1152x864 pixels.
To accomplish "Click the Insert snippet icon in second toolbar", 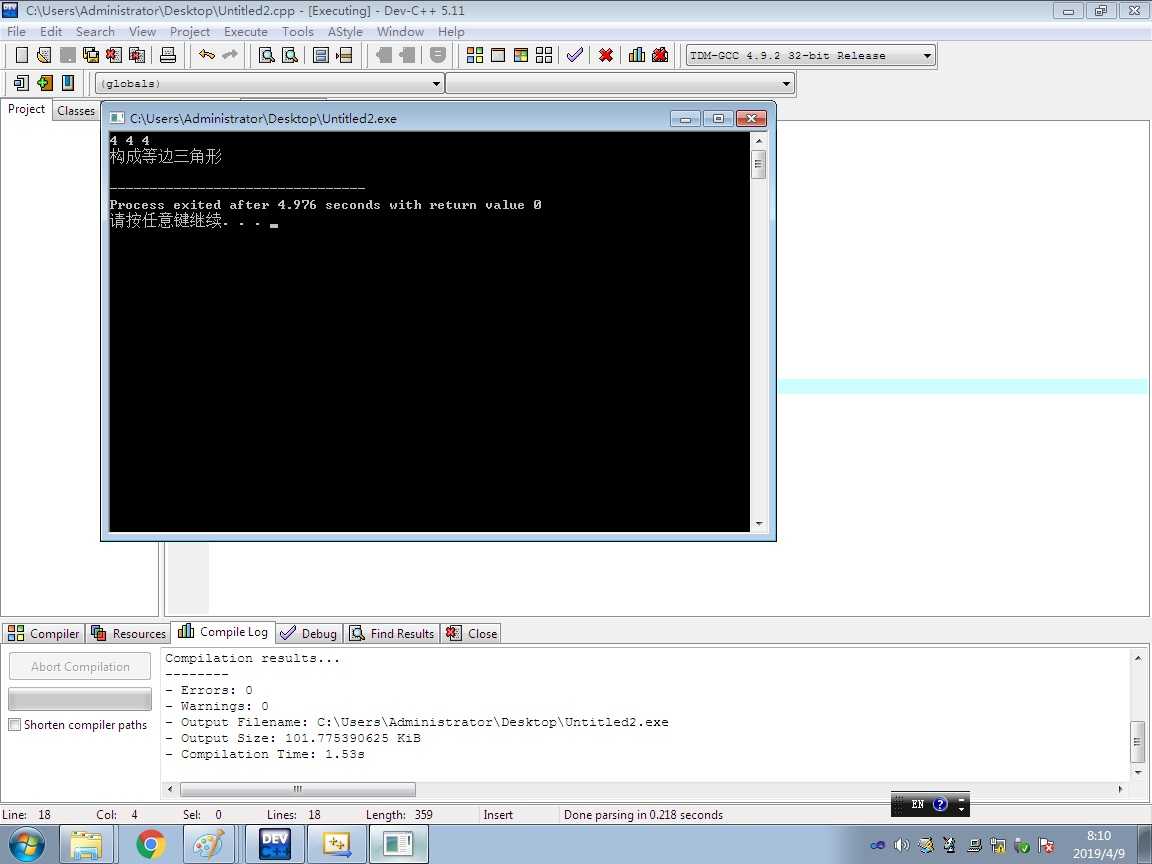I will [x=21, y=83].
